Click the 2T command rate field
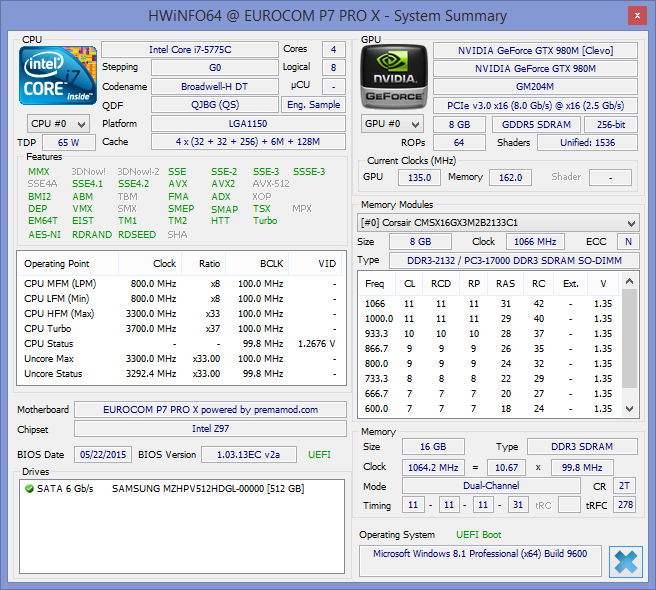Viewport: 656px width, 590px height. [x=624, y=485]
